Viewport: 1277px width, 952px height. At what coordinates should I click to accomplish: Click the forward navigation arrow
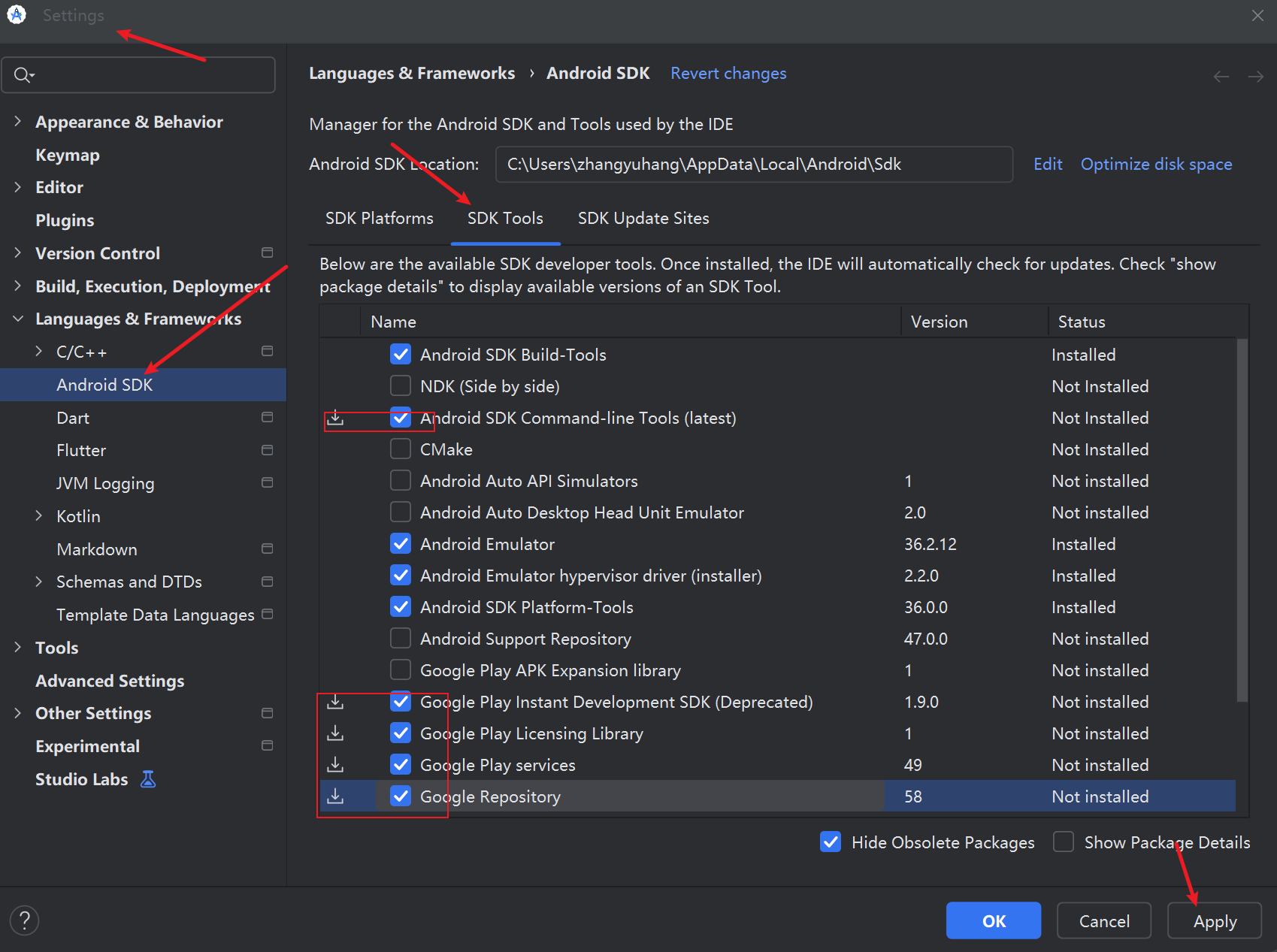(x=1256, y=76)
